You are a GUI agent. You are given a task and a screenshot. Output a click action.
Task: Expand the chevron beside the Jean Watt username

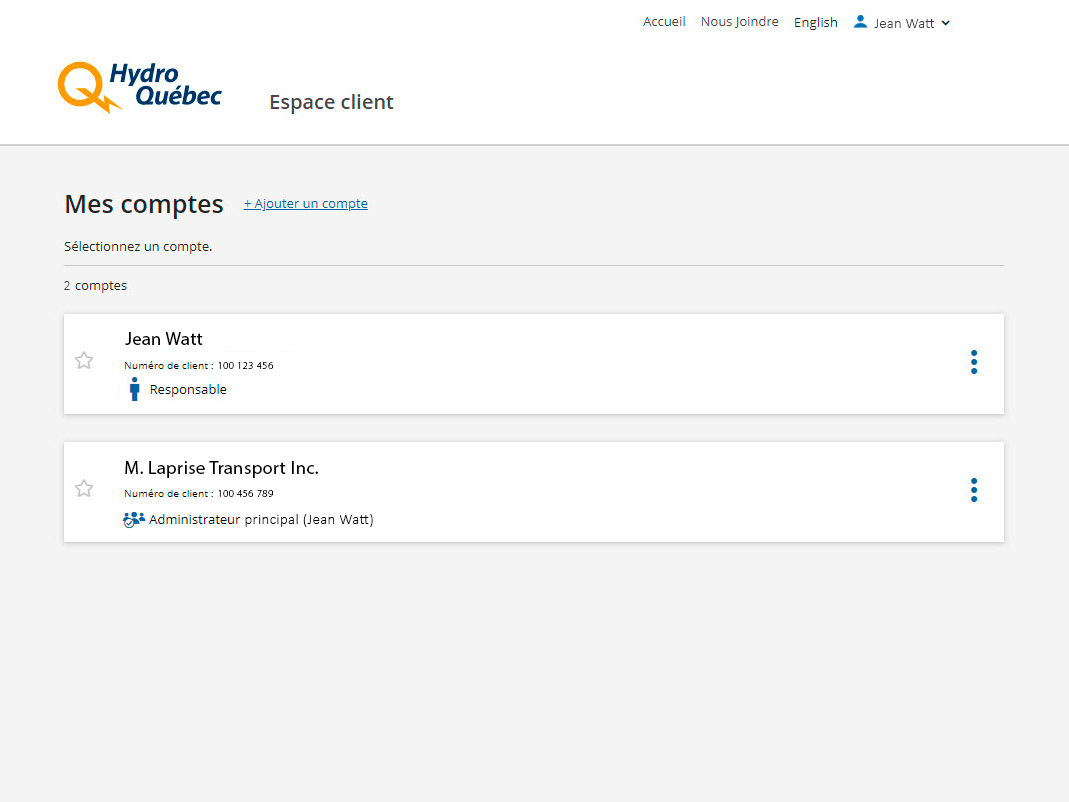coord(946,23)
